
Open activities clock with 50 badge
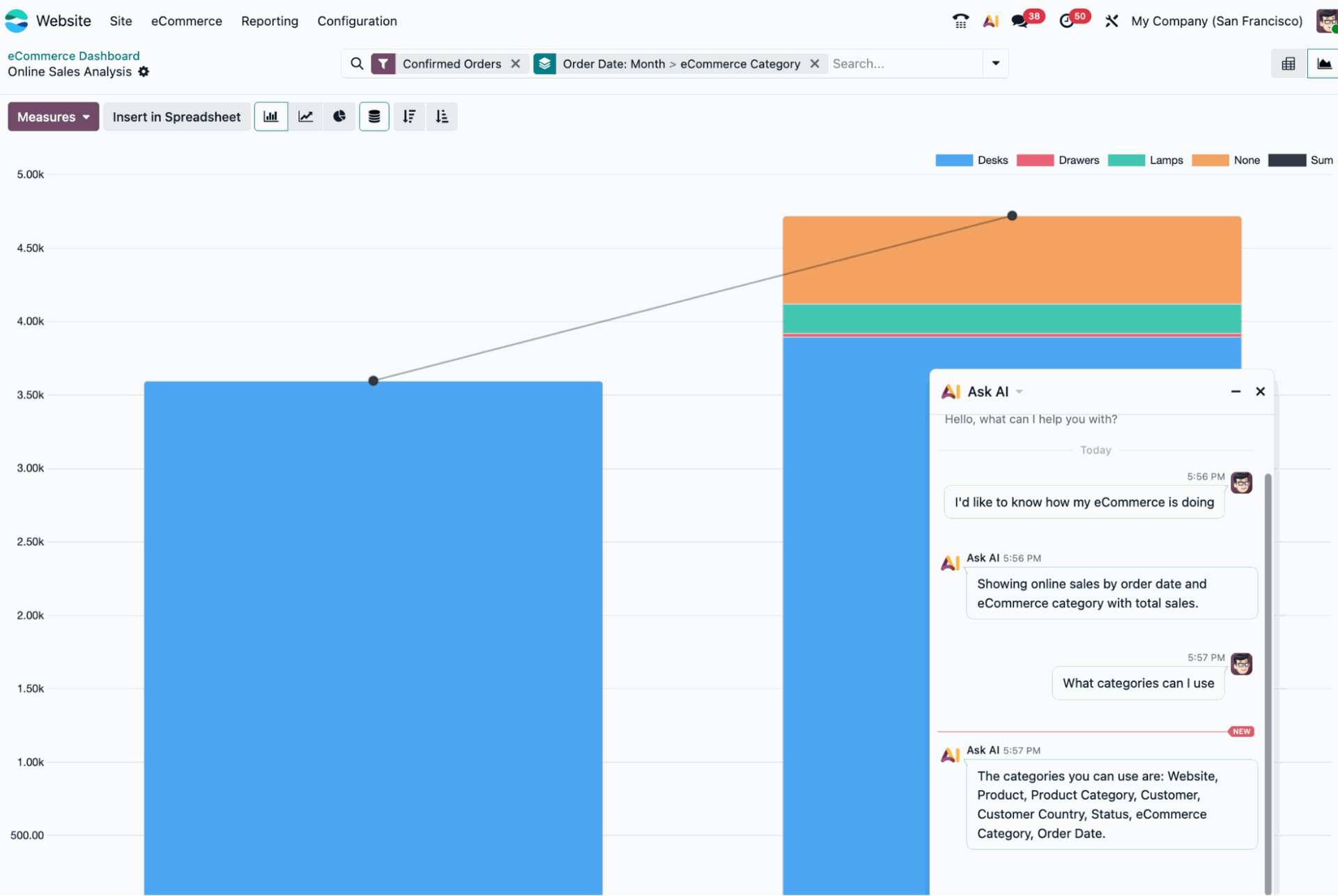click(x=1066, y=21)
